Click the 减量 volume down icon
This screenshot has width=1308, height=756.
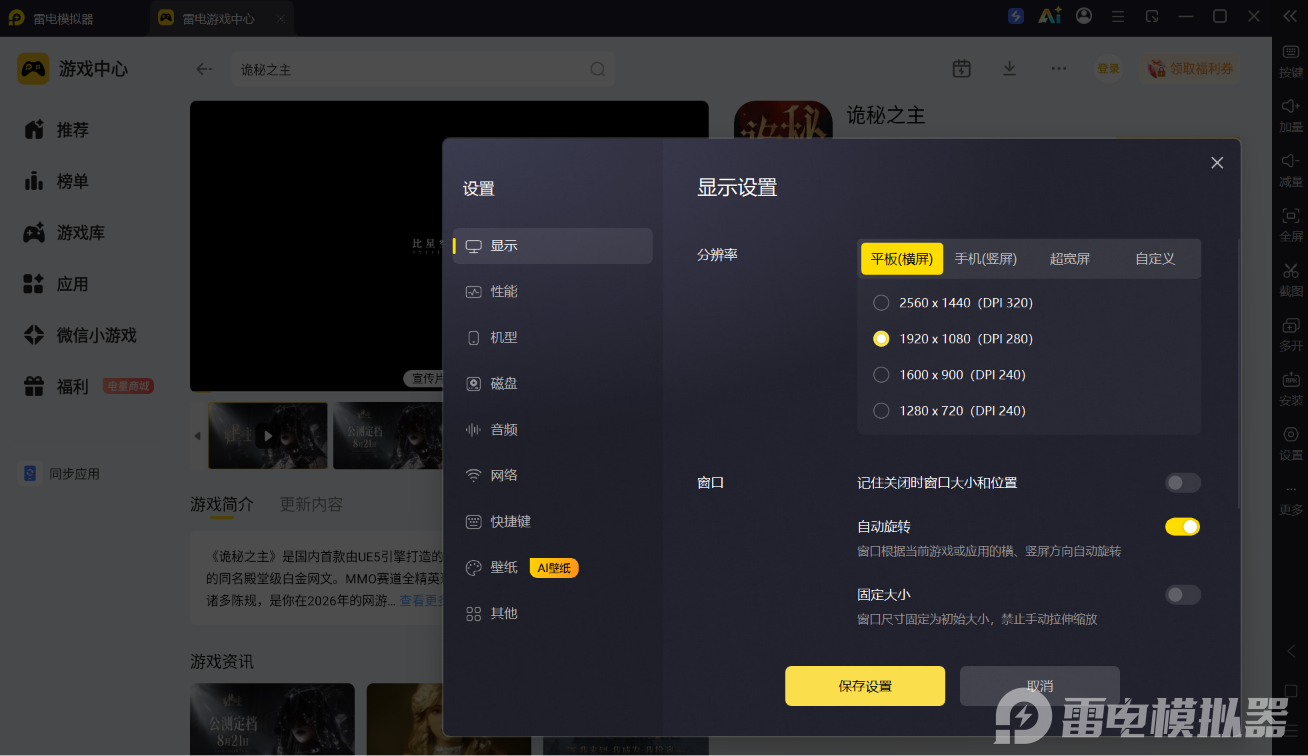[x=1291, y=160]
